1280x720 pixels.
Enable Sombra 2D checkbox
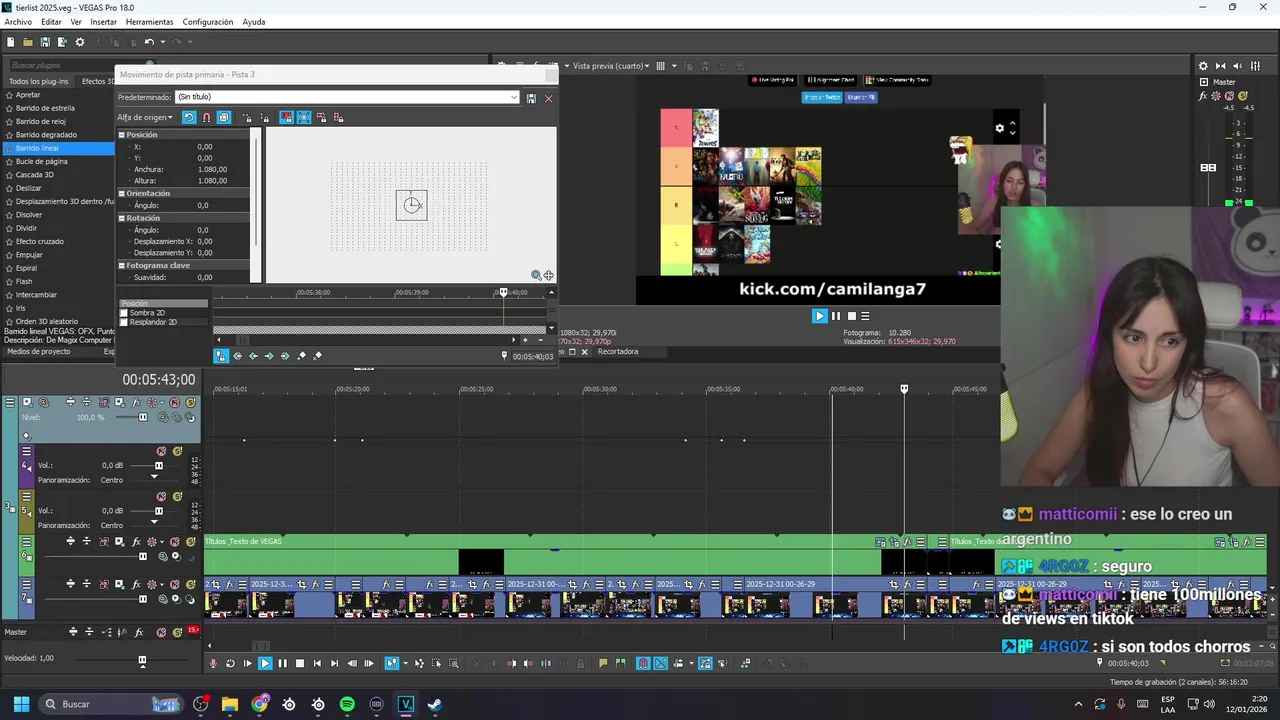coord(124,313)
